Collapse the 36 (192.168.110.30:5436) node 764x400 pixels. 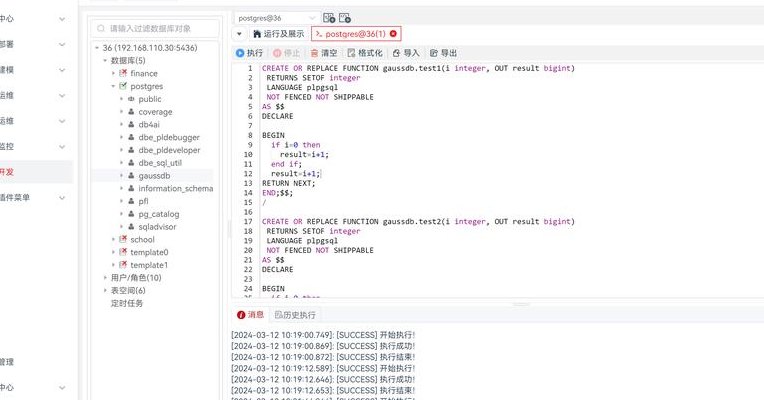point(97,48)
